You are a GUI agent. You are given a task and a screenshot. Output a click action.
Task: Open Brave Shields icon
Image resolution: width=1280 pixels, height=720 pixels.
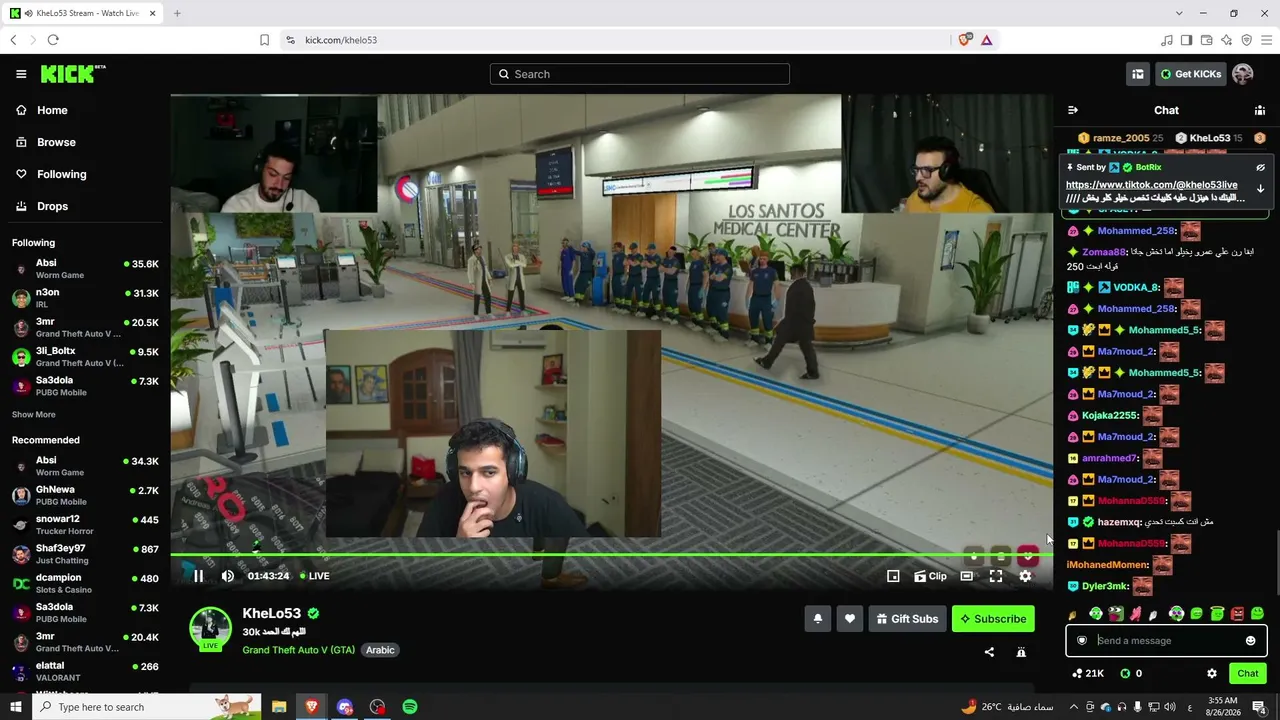[x=965, y=40]
